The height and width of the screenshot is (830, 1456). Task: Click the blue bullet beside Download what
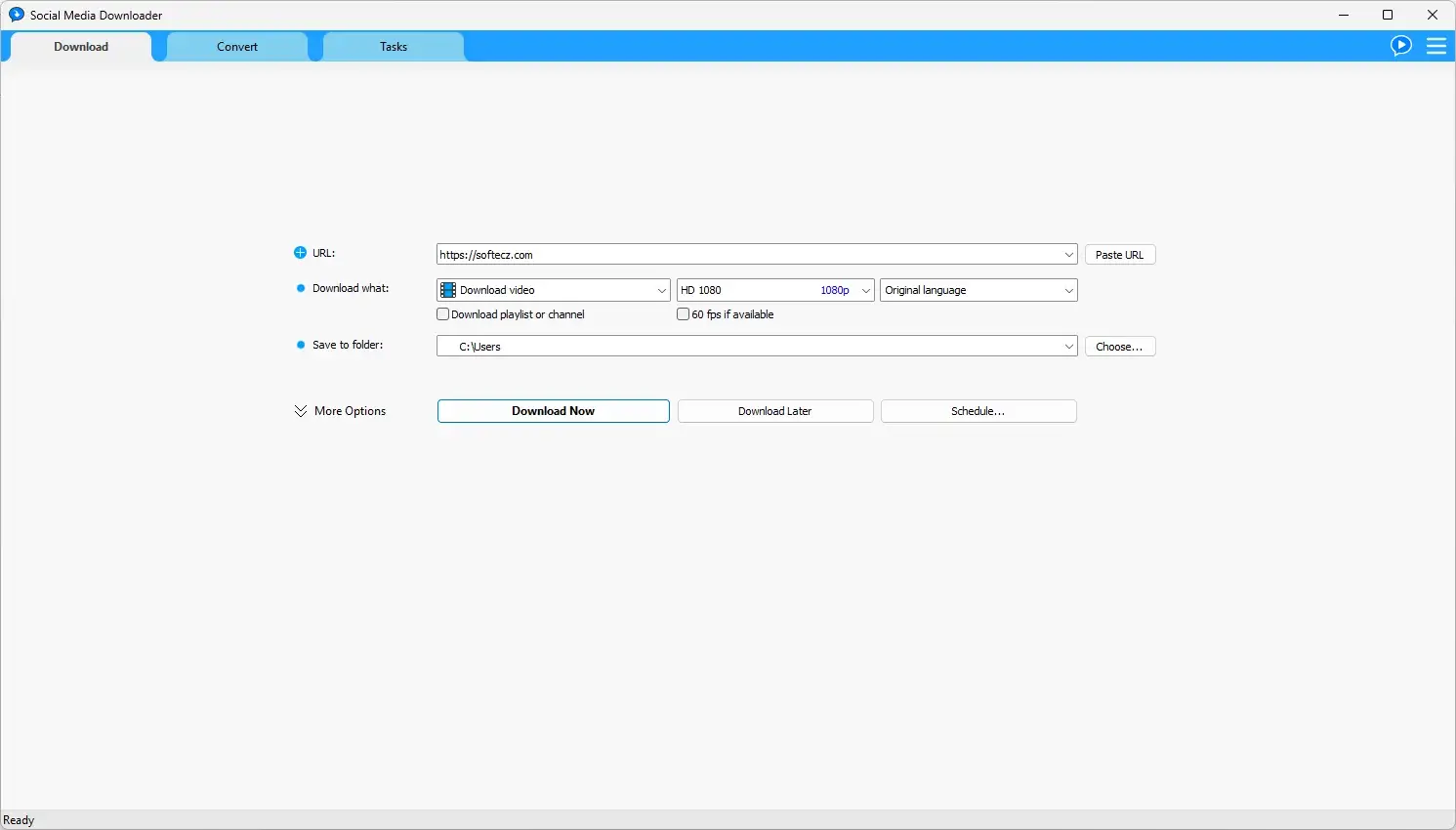(301, 288)
